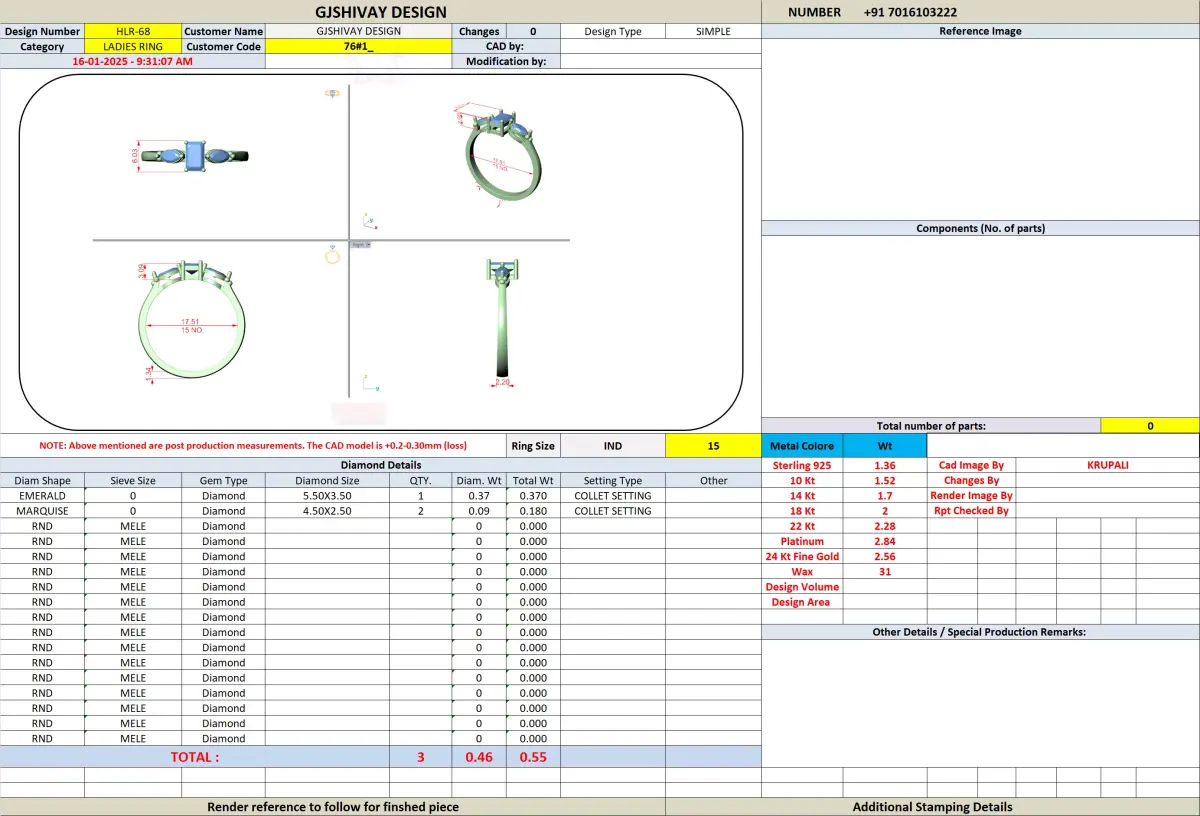
Task: Click the Changes value 0 cell
Action: pyautogui.click(x=533, y=31)
